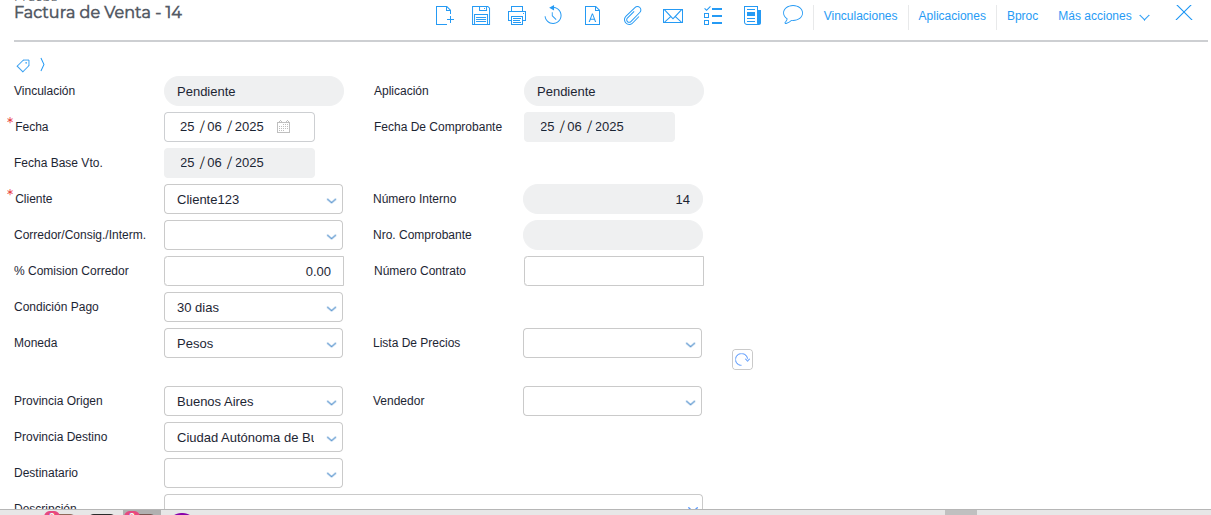Screen dimensions: 1211x515
Task: Click the new document icon
Action: 445,15
